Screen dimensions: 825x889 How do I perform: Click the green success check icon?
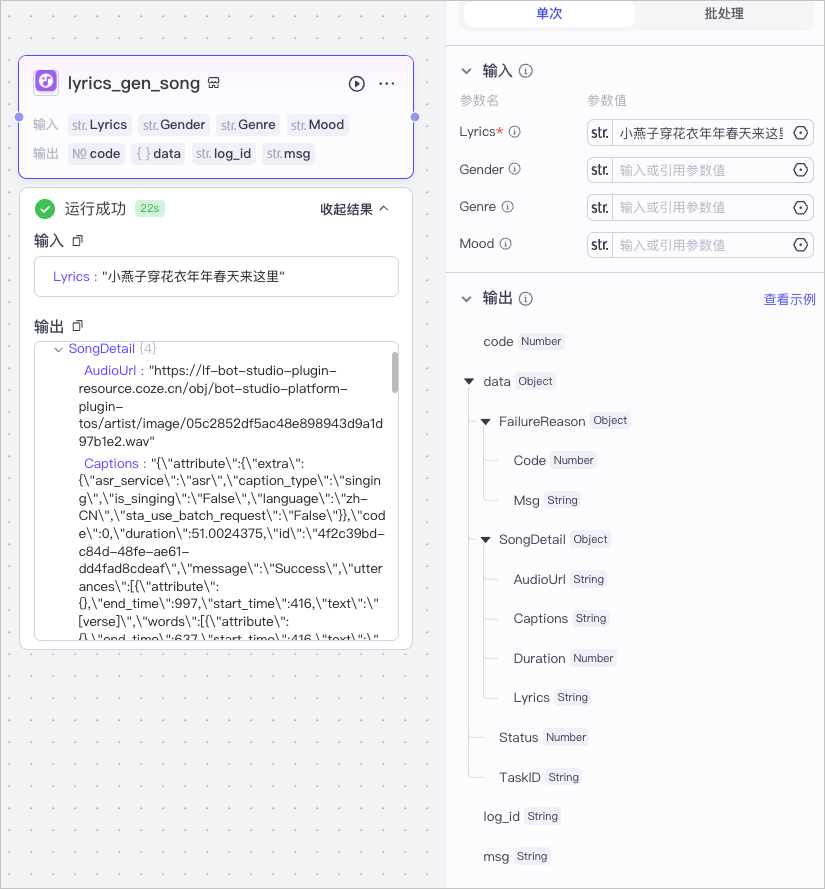[45, 209]
